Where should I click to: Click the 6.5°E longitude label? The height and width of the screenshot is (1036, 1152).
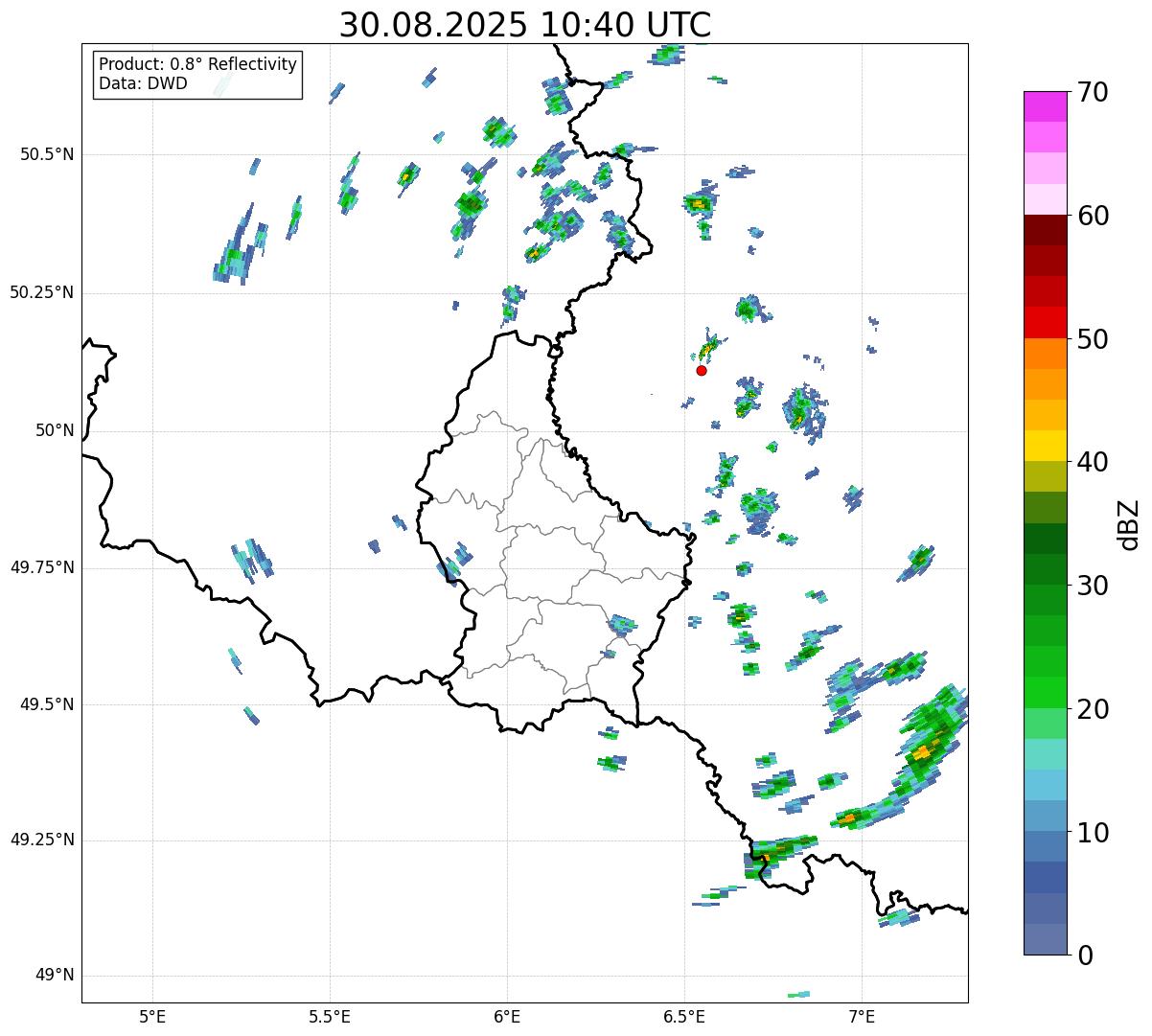(x=684, y=1016)
